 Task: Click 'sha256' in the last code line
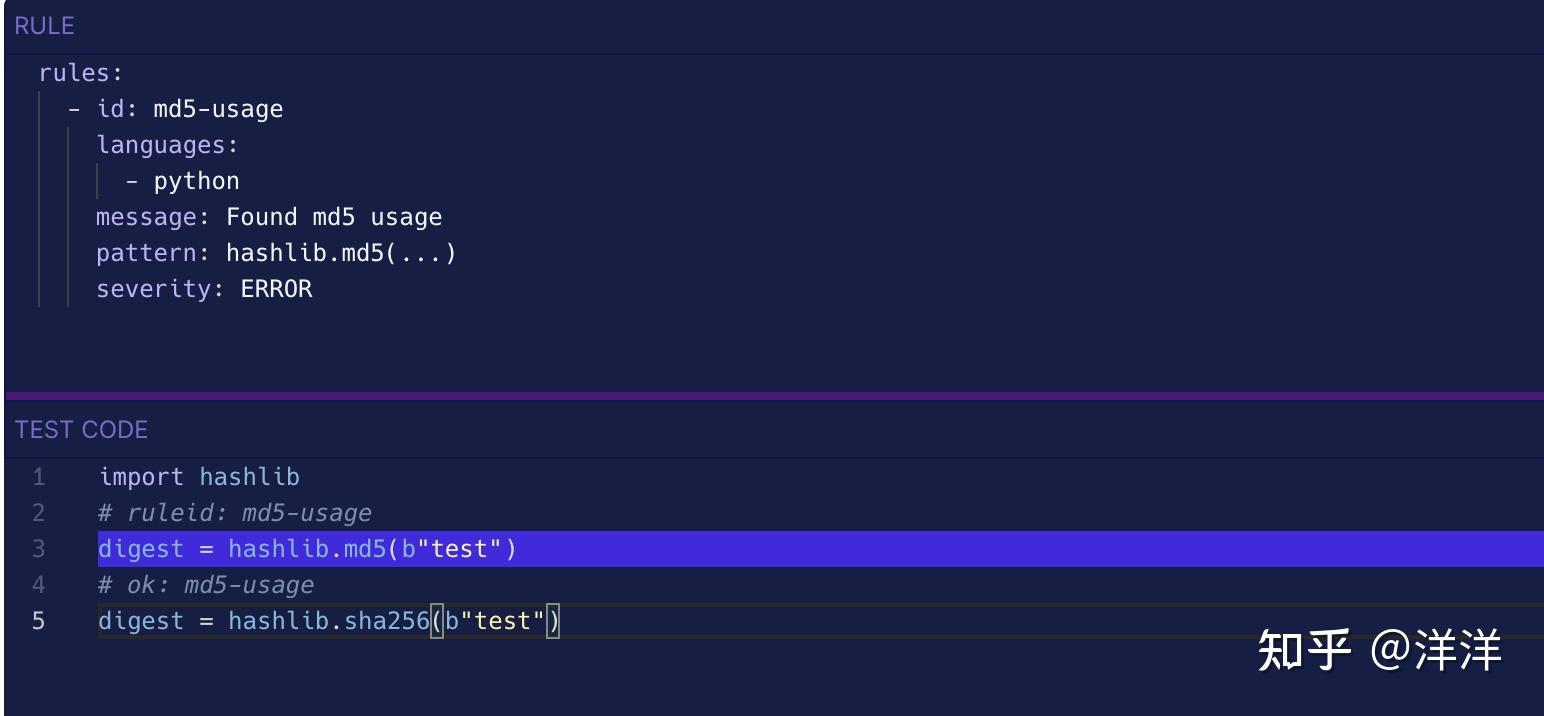coord(386,621)
